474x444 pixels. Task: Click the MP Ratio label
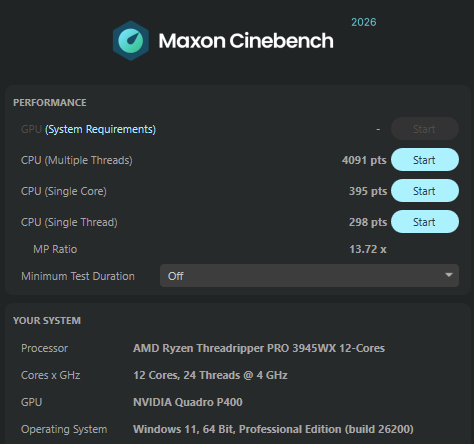[55, 249]
